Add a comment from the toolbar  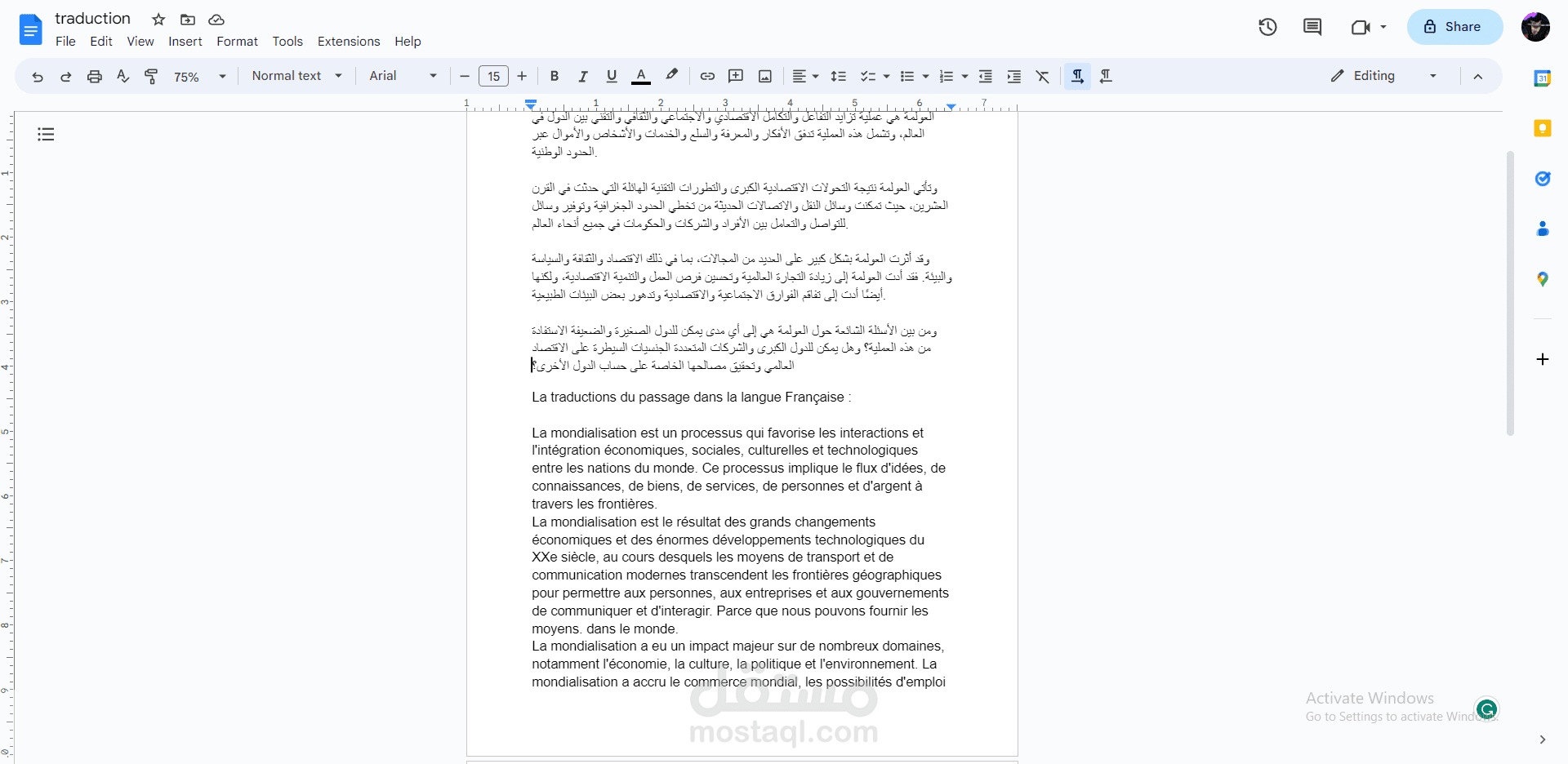click(736, 76)
